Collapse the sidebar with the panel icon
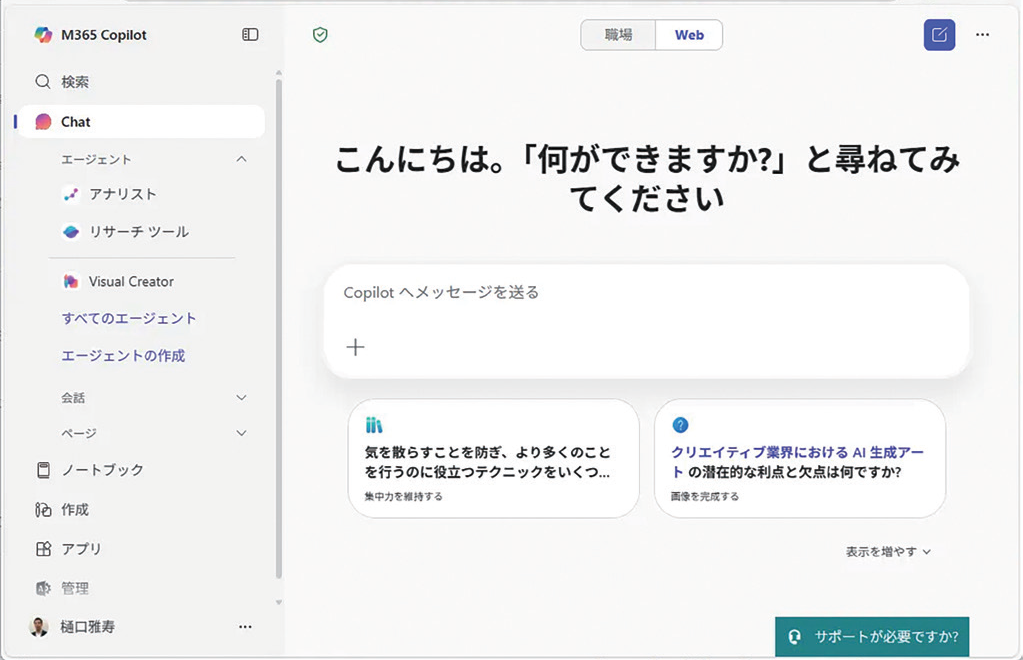 250,35
